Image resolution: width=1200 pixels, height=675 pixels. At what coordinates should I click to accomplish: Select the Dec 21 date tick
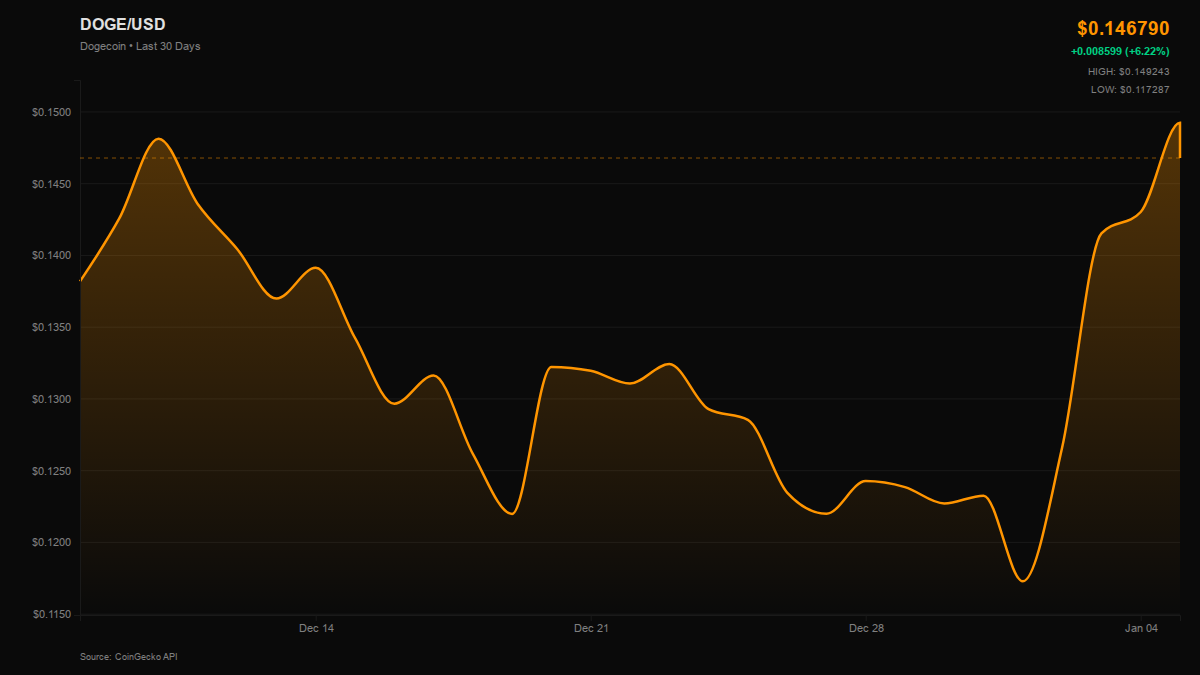[x=591, y=629]
